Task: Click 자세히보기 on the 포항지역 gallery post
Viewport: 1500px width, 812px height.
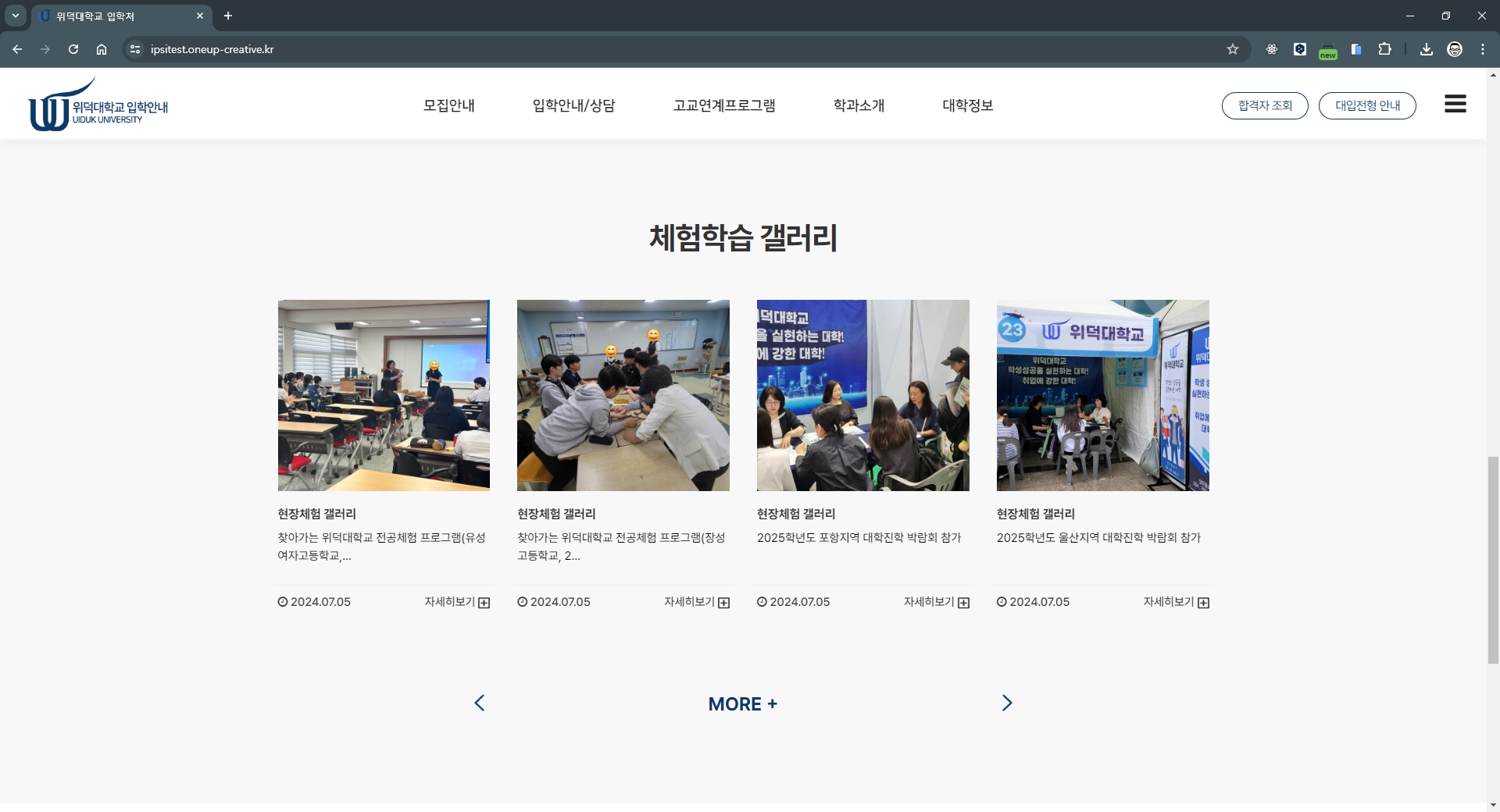Action: click(934, 602)
